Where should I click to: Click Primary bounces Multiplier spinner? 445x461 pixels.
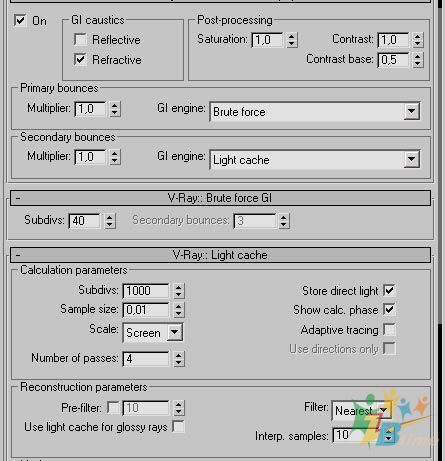tap(115, 109)
